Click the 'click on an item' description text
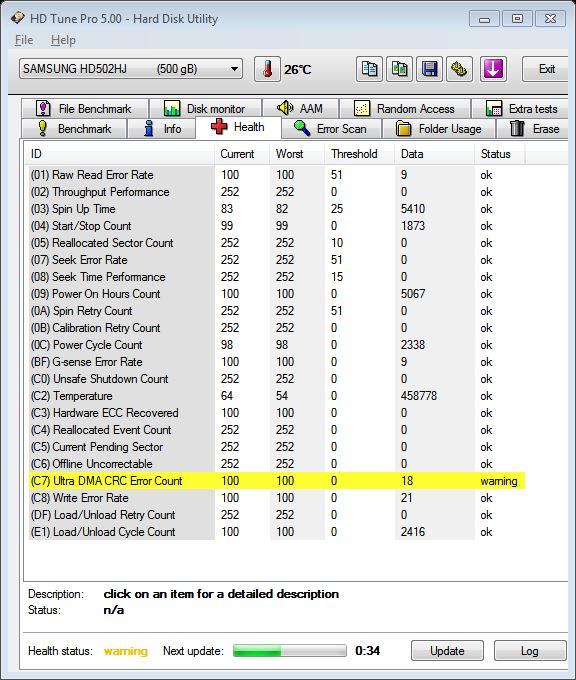The width and height of the screenshot is (576, 680). pos(221,594)
